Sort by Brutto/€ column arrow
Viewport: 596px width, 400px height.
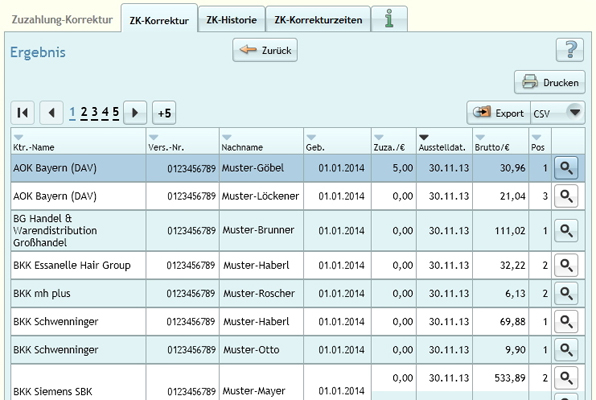click(480, 137)
